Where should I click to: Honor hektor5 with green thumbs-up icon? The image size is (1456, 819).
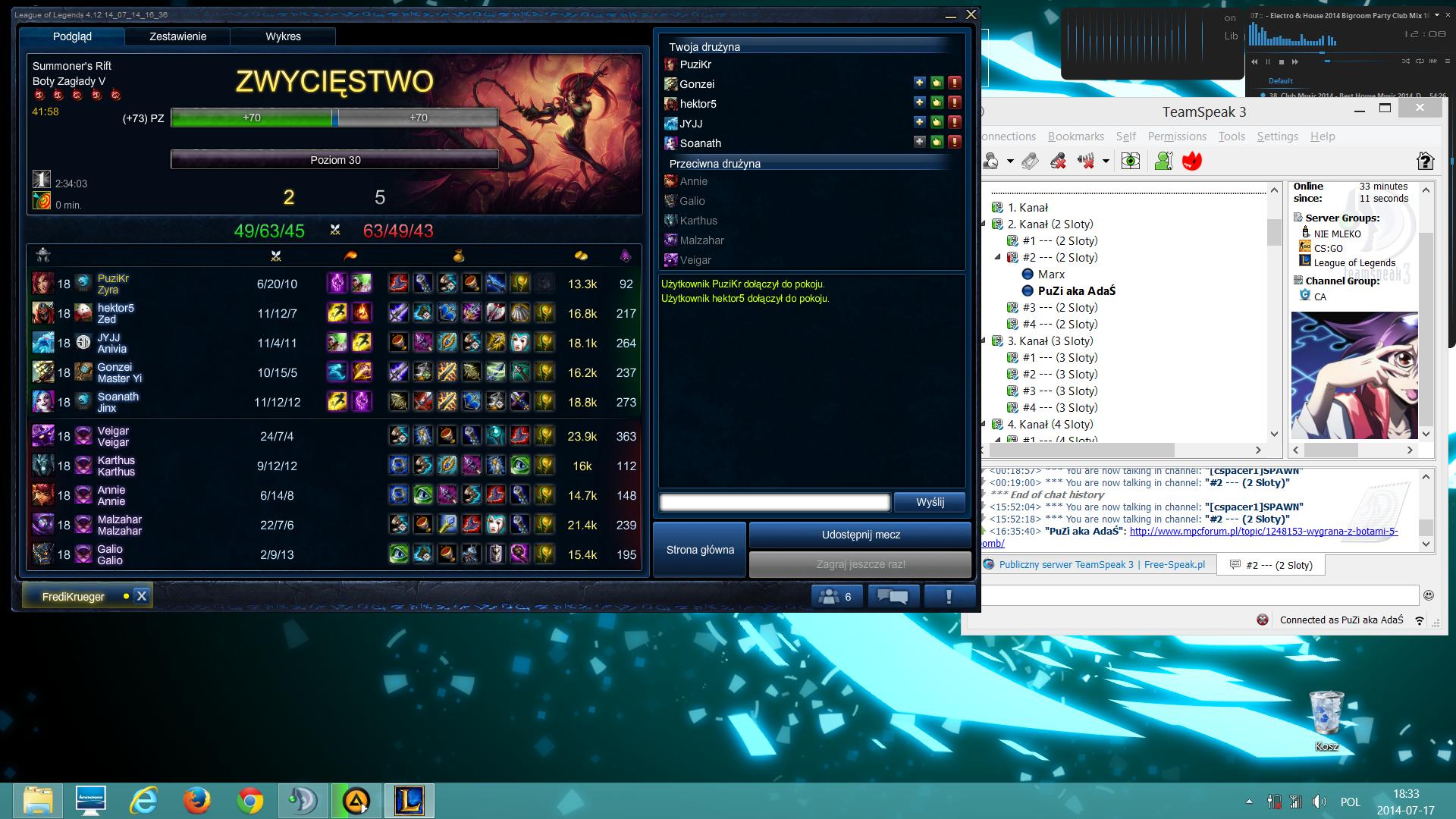click(x=937, y=102)
